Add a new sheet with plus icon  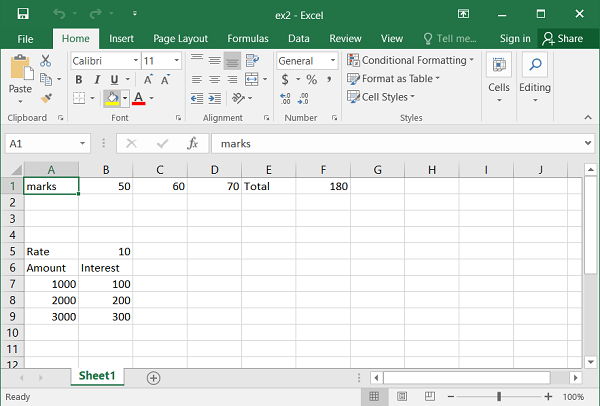tap(153, 377)
